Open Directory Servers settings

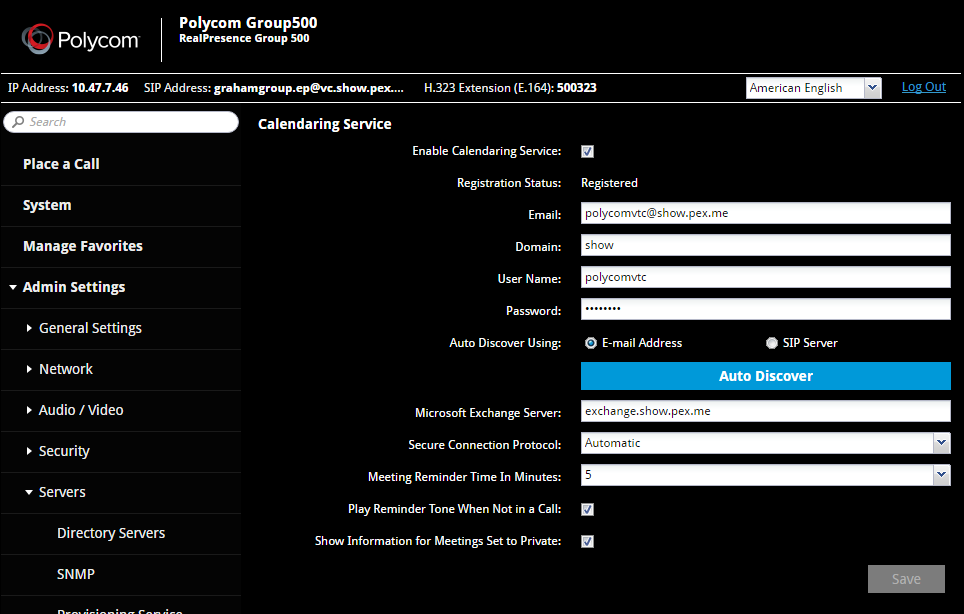click(x=111, y=533)
